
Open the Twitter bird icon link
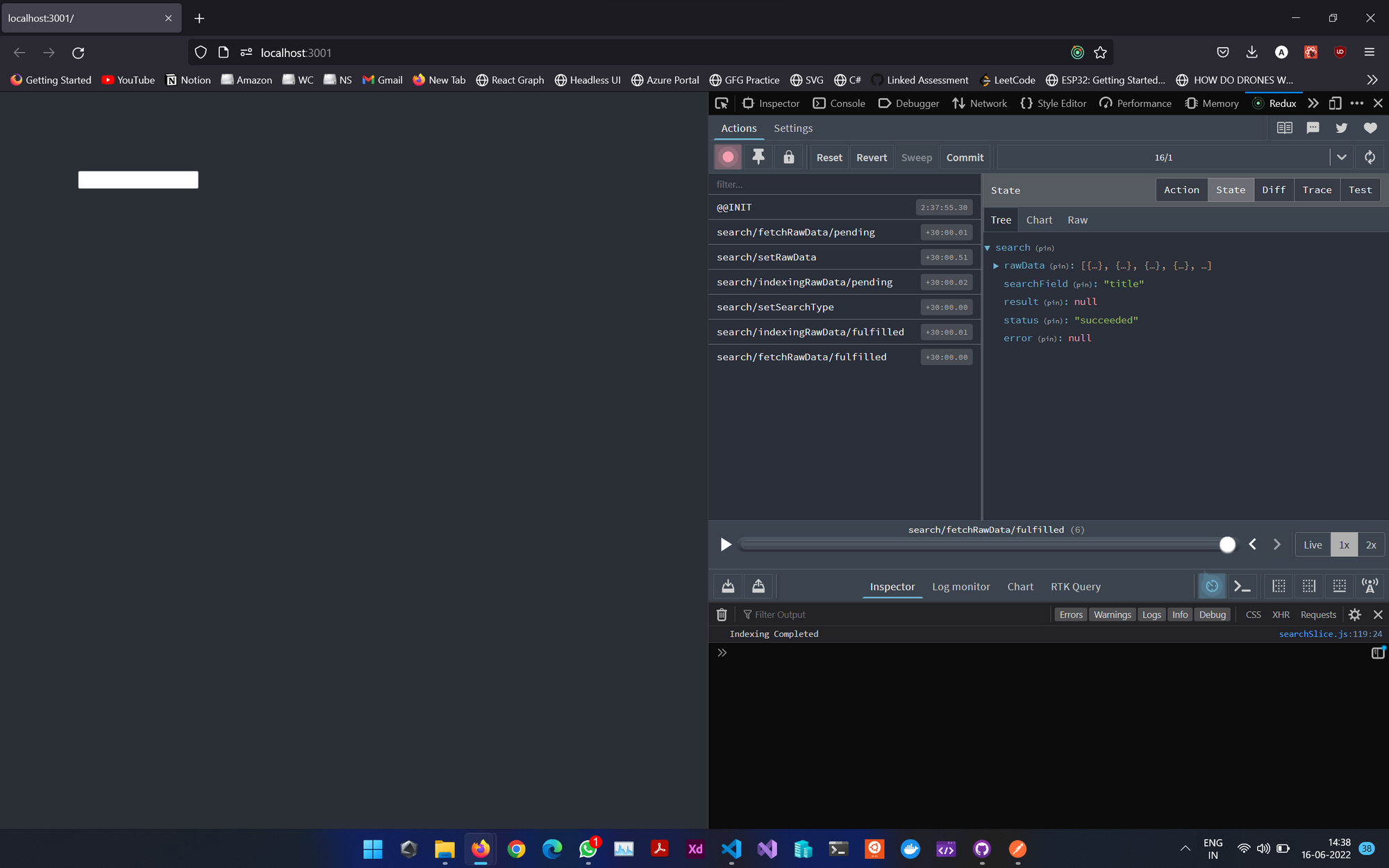click(1341, 128)
